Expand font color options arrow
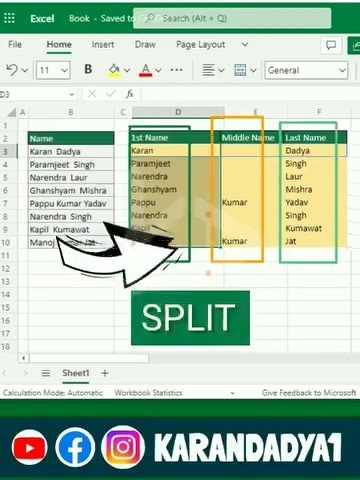This screenshot has width=360, height=480. pyautogui.click(x=158, y=70)
